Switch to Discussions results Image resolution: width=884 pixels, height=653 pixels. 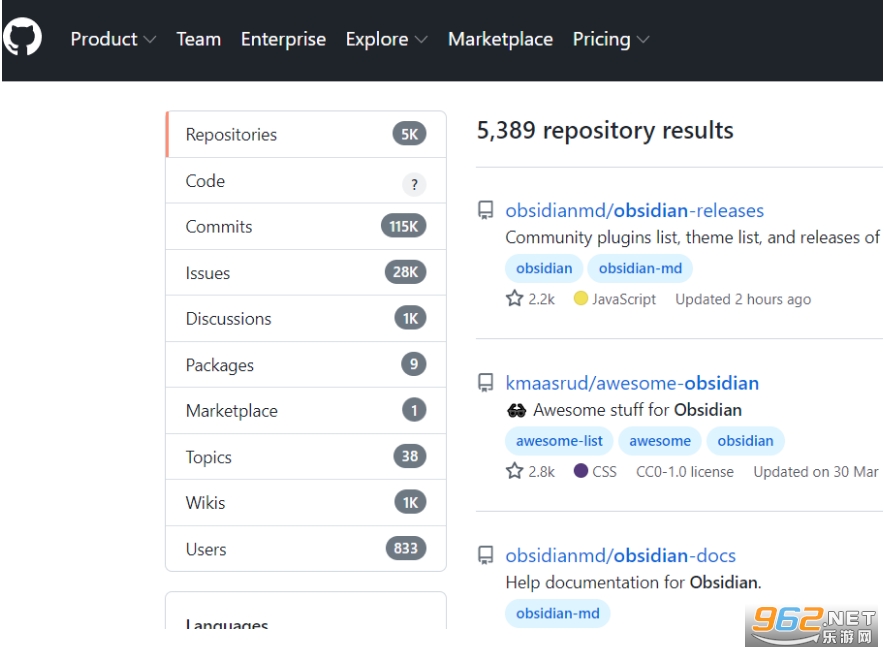(306, 319)
